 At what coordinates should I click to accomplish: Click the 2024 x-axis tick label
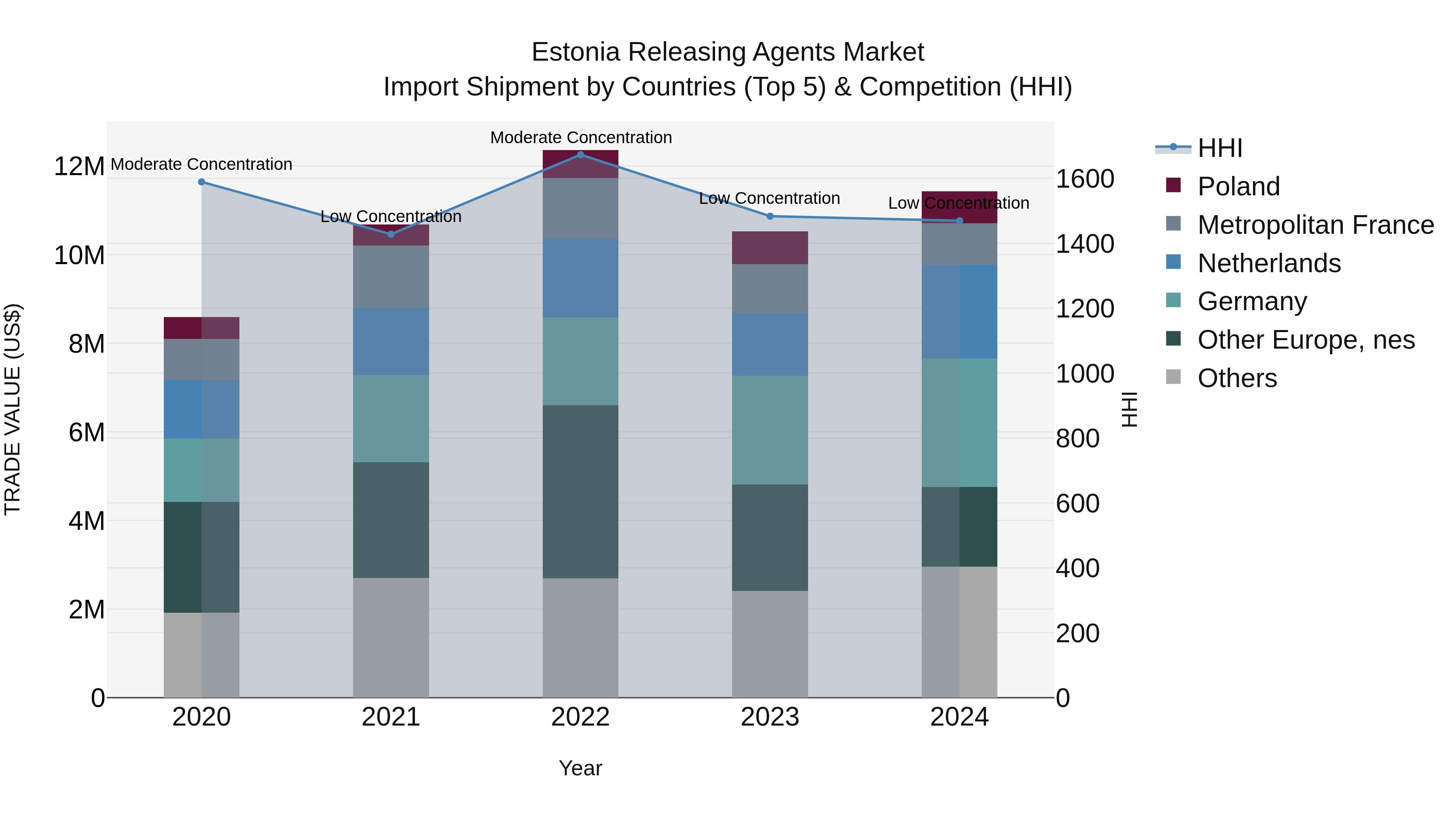[x=959, y=717]
